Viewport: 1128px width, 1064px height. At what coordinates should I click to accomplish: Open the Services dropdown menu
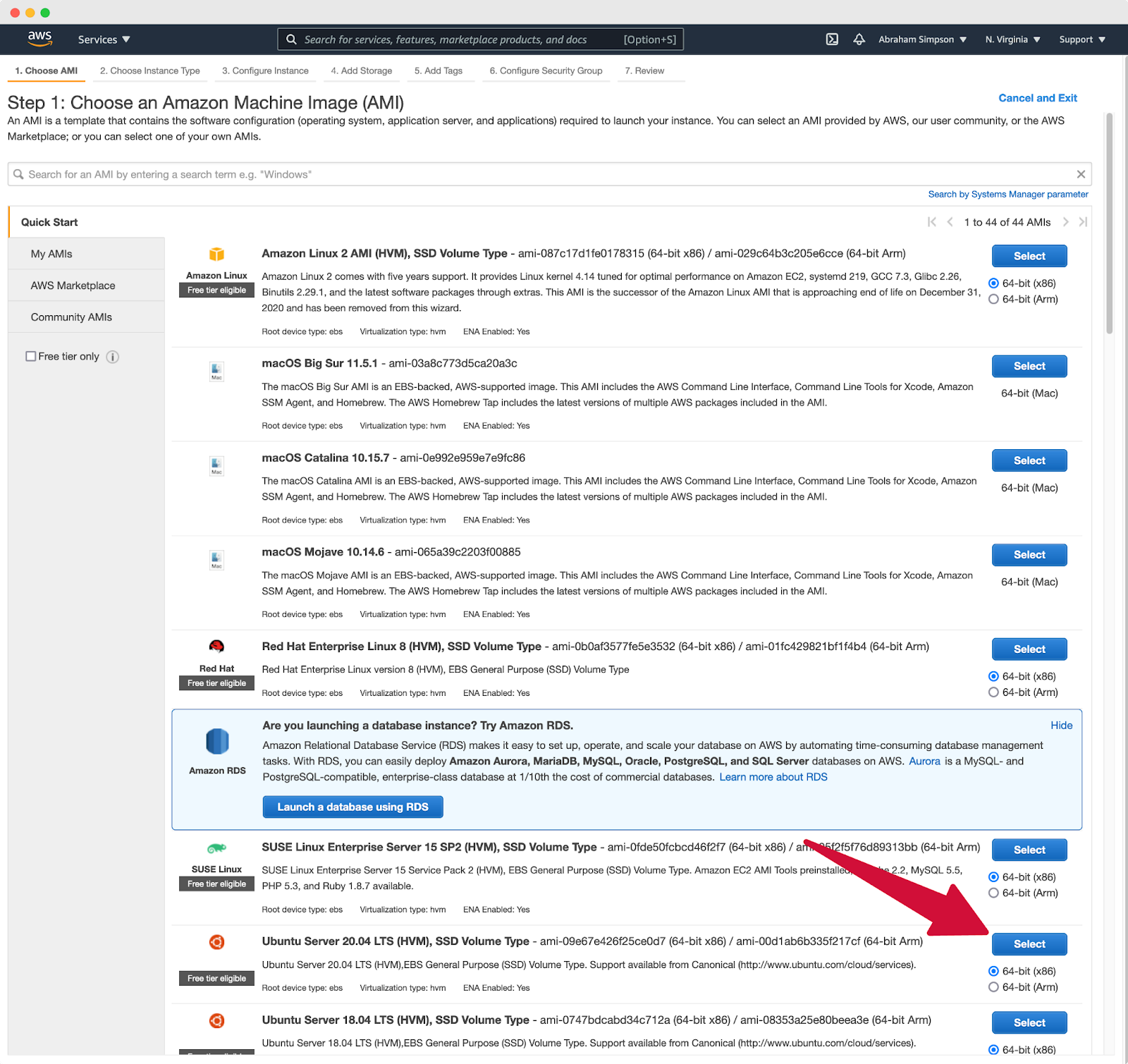103,39
